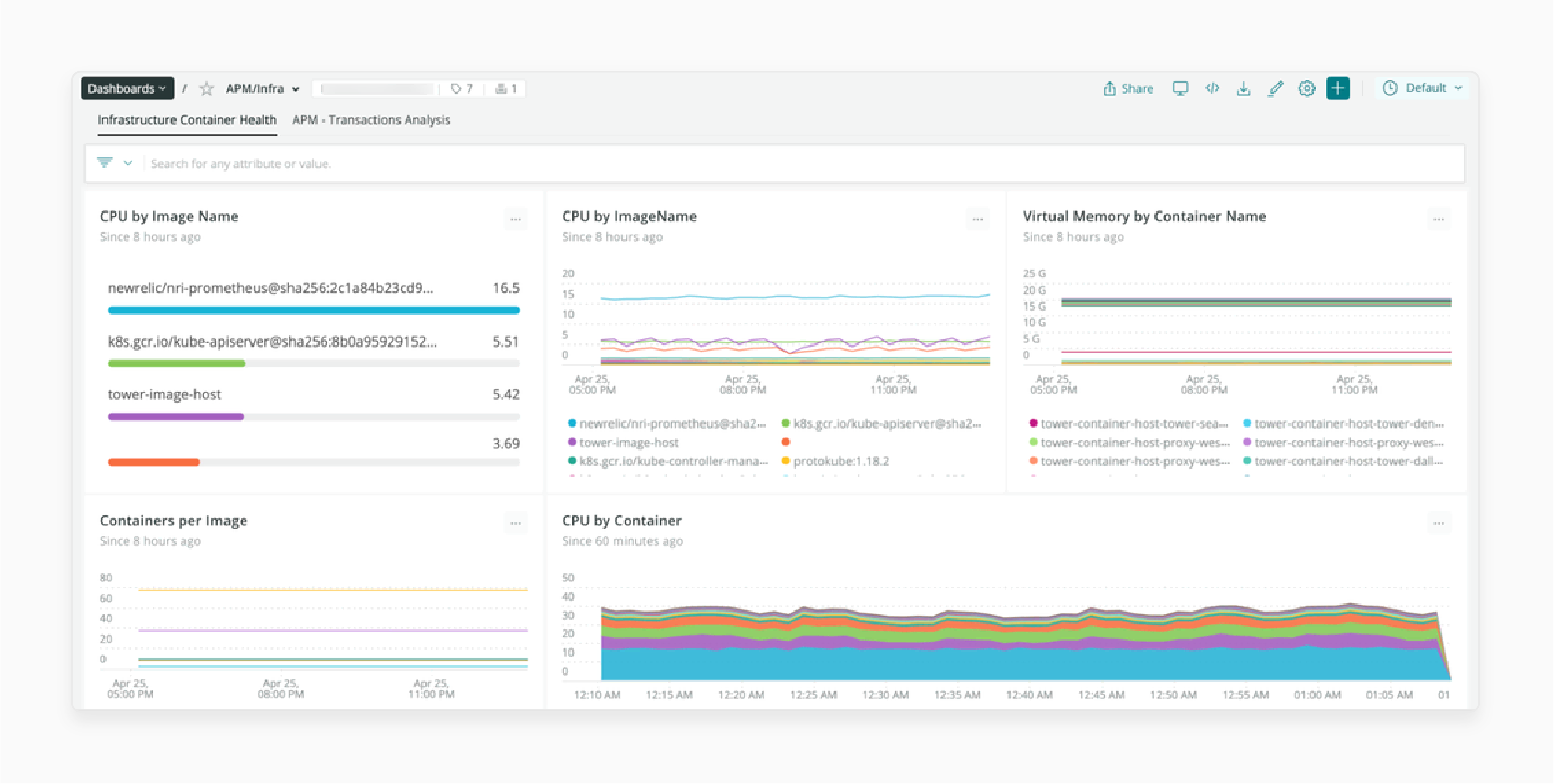Viewport: 1554px width, 784px height.
Task: Click the tags icon showing 7
Action: (461, 89)
